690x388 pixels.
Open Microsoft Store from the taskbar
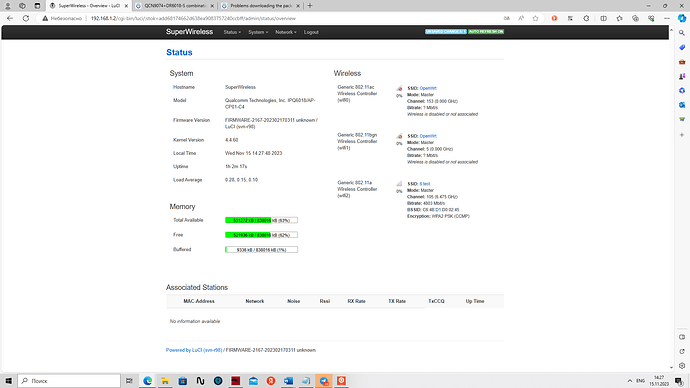(x=183, y=381)
